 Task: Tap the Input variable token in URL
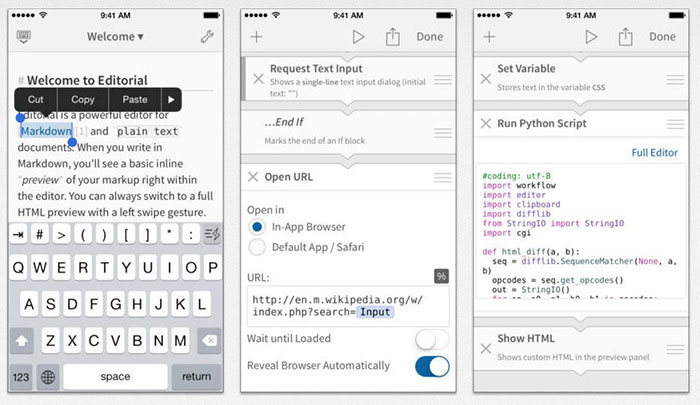point(375,312)
